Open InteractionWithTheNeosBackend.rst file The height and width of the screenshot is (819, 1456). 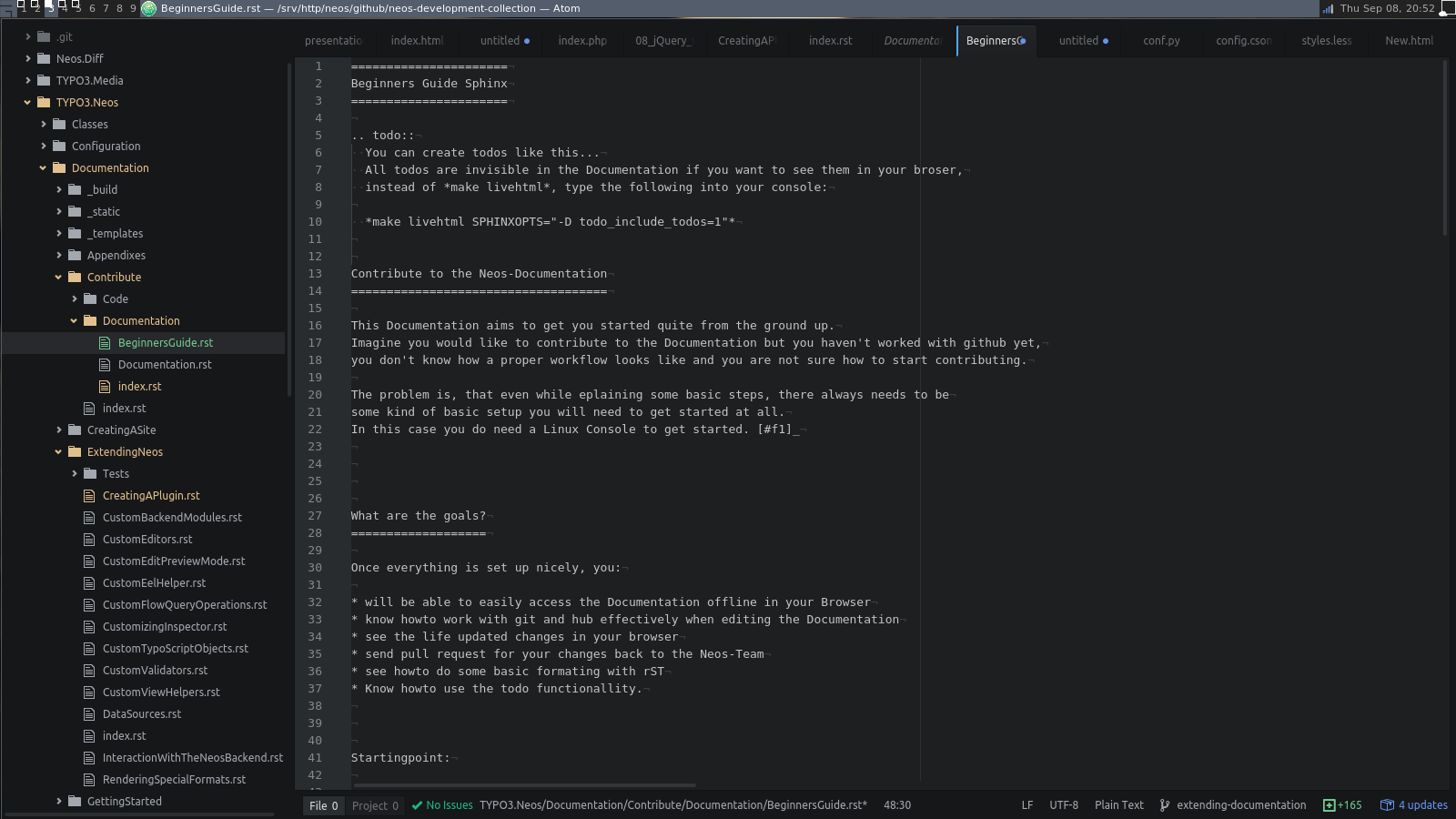pyautogui.click(x=193, y=757)
